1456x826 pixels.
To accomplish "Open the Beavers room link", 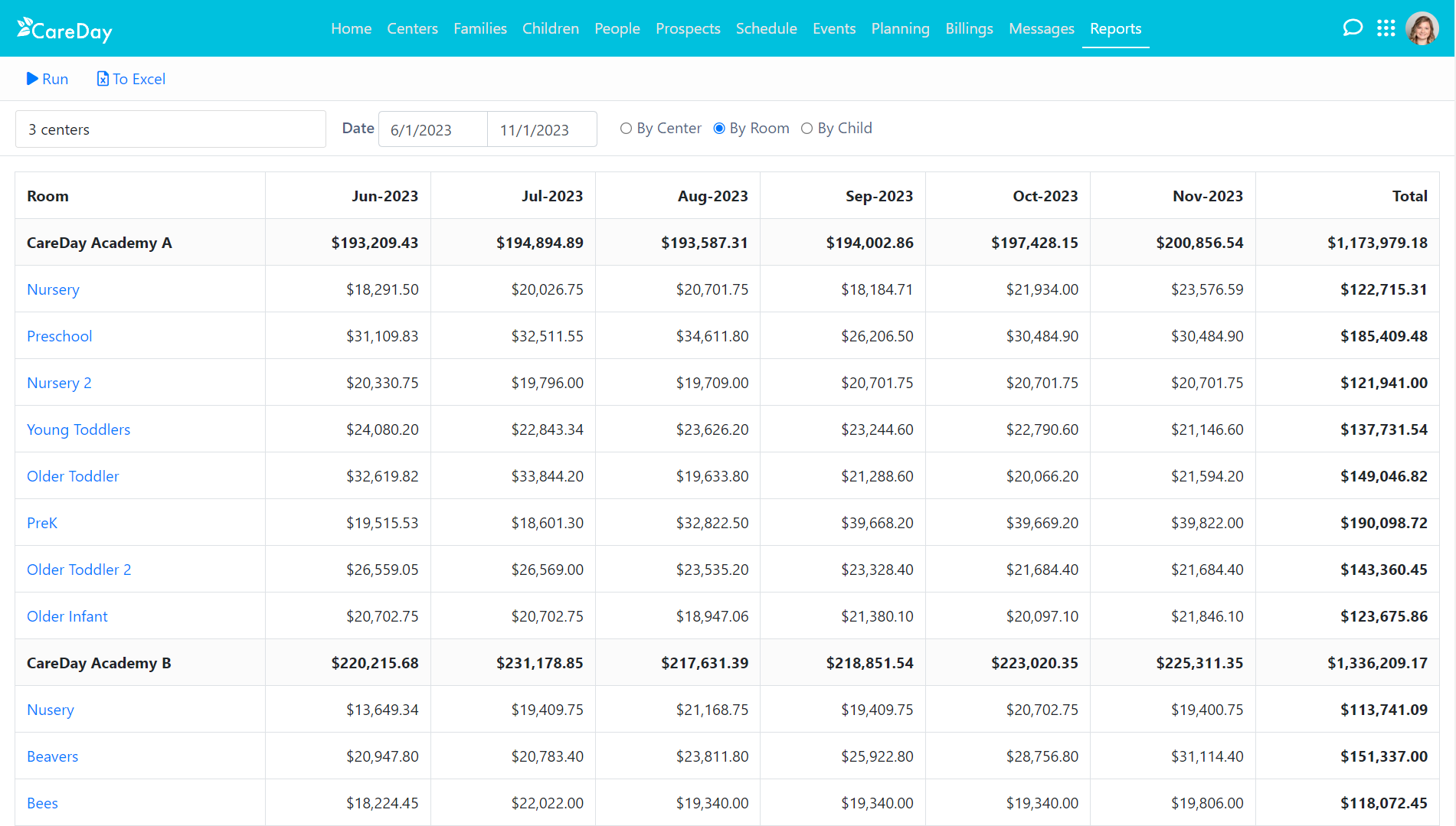I will point(52,756).
